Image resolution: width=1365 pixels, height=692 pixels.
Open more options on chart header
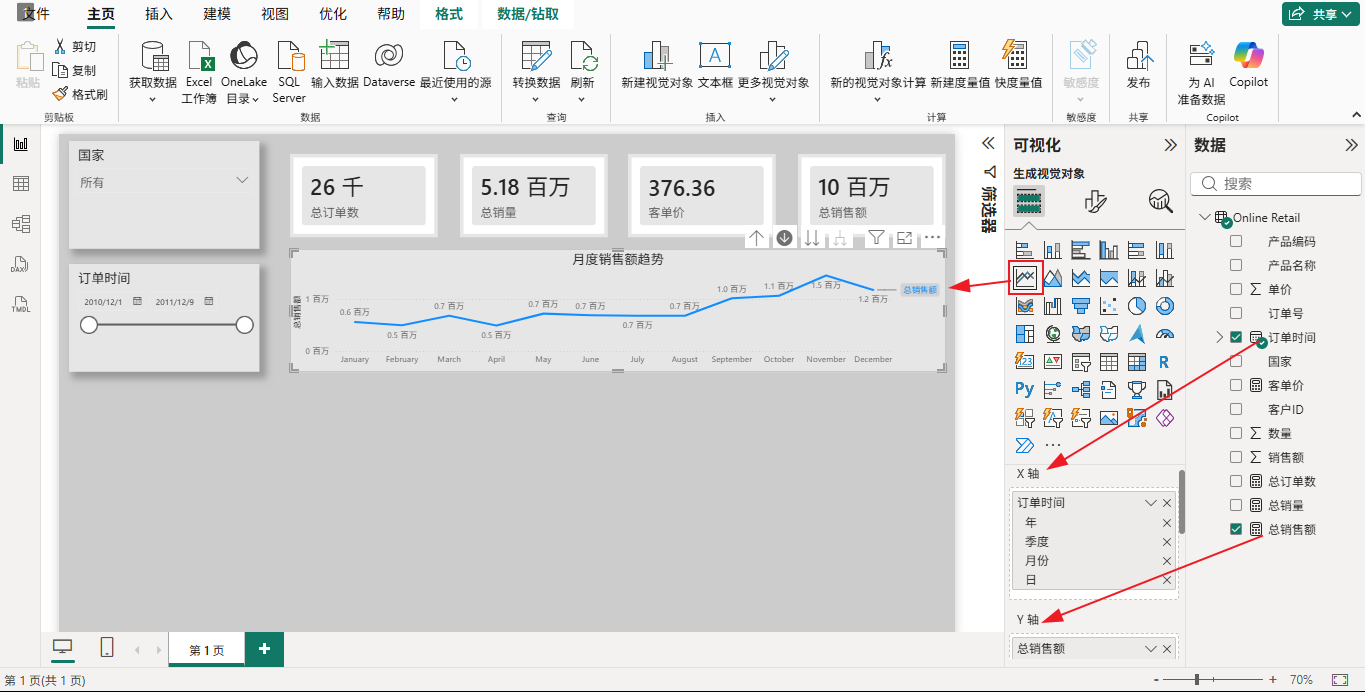click(x=932, y=238)
